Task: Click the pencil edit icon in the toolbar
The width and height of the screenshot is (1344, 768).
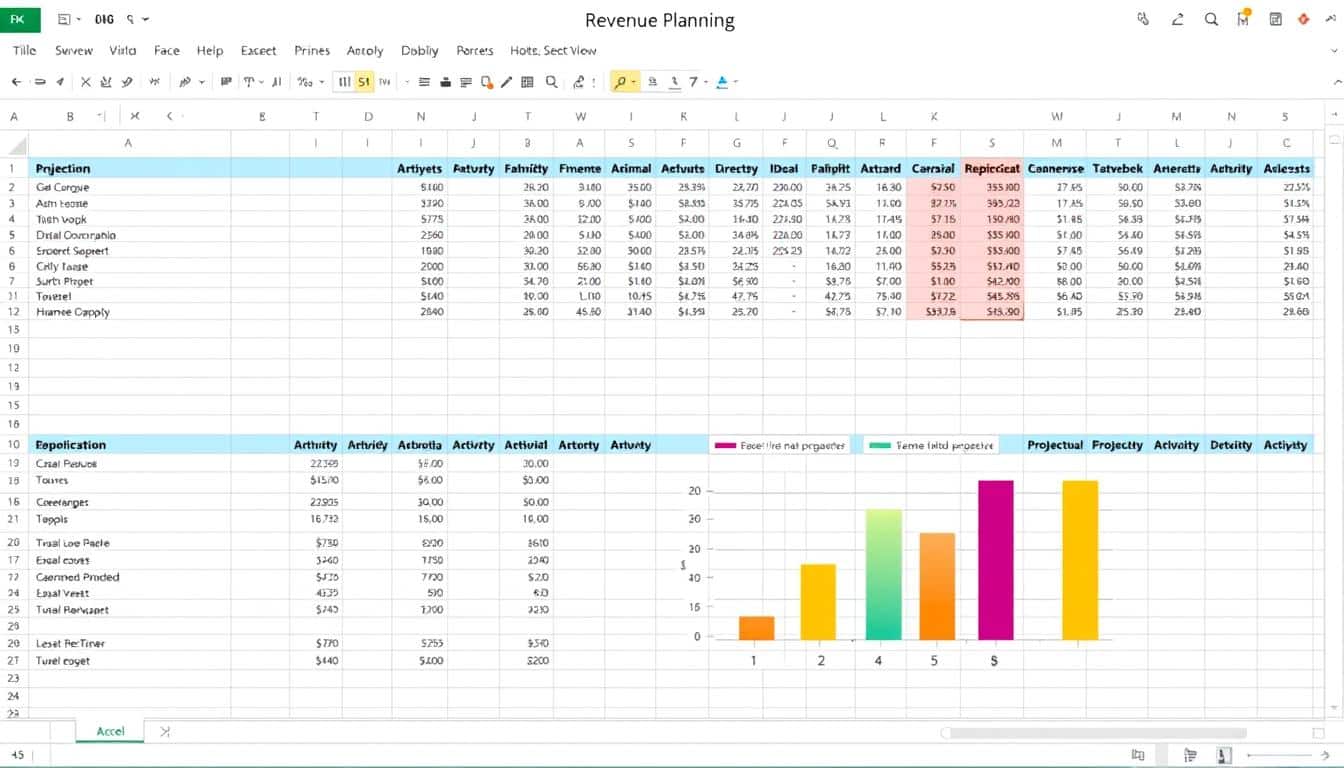Action: click(x=506, y=82)
